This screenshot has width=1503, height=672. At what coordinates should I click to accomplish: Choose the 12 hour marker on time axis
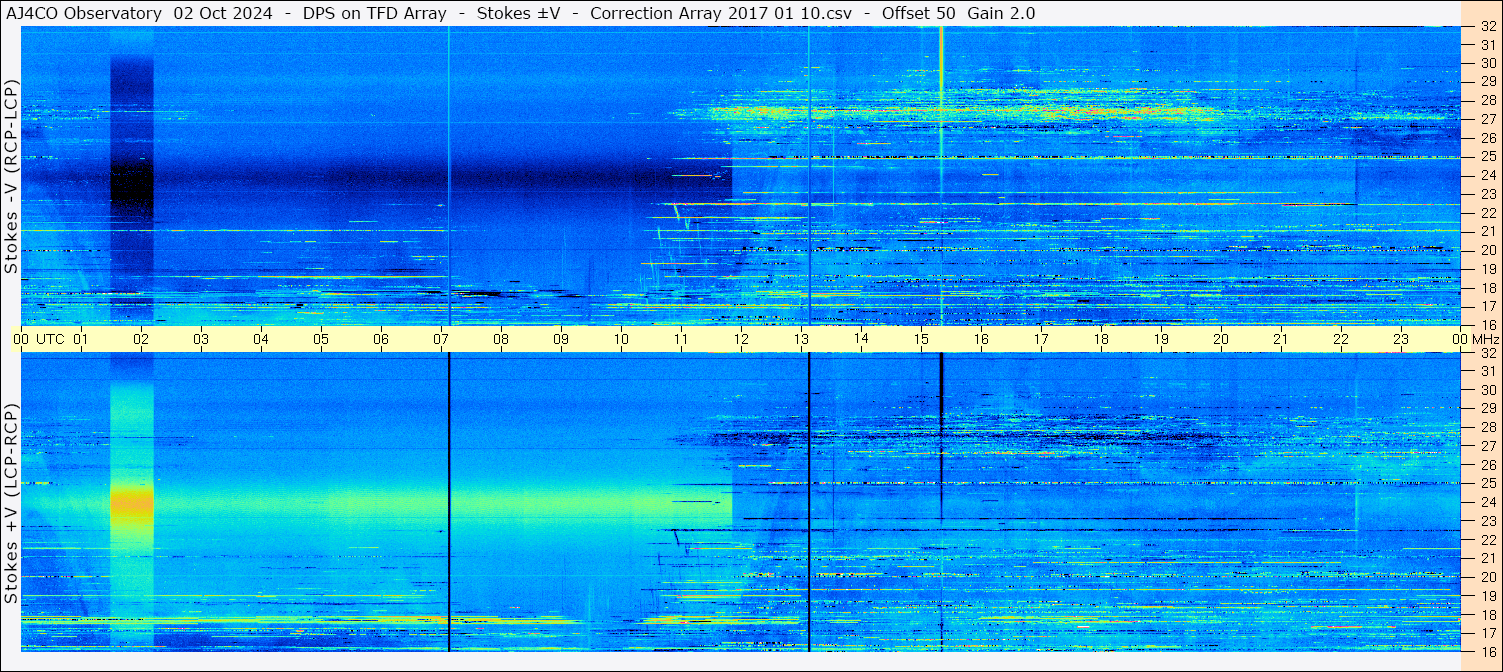[x=741, y=339]
